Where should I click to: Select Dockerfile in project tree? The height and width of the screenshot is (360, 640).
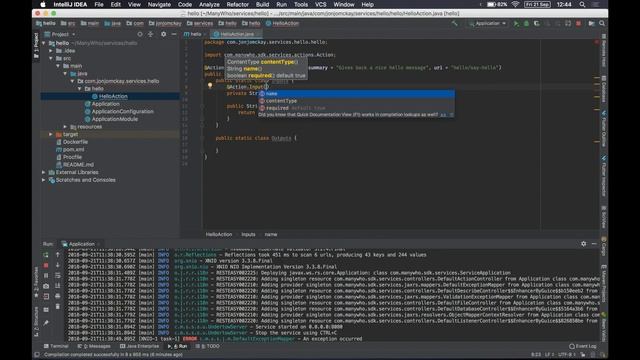coord(75,142)
